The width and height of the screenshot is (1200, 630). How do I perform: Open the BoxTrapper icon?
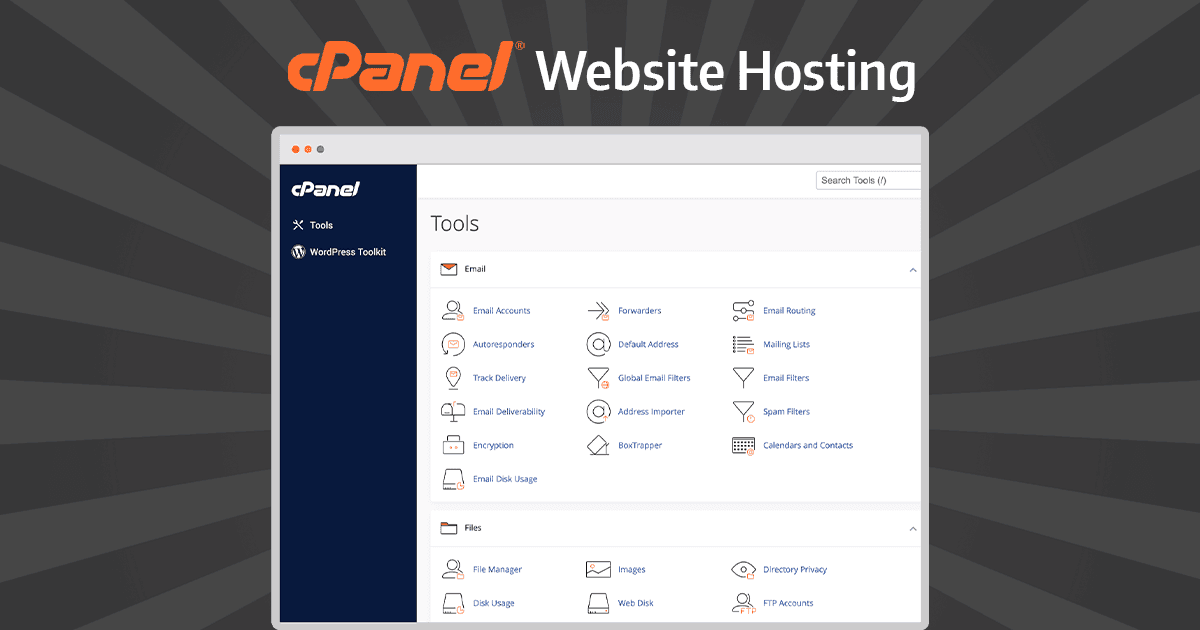pos(598,445)
